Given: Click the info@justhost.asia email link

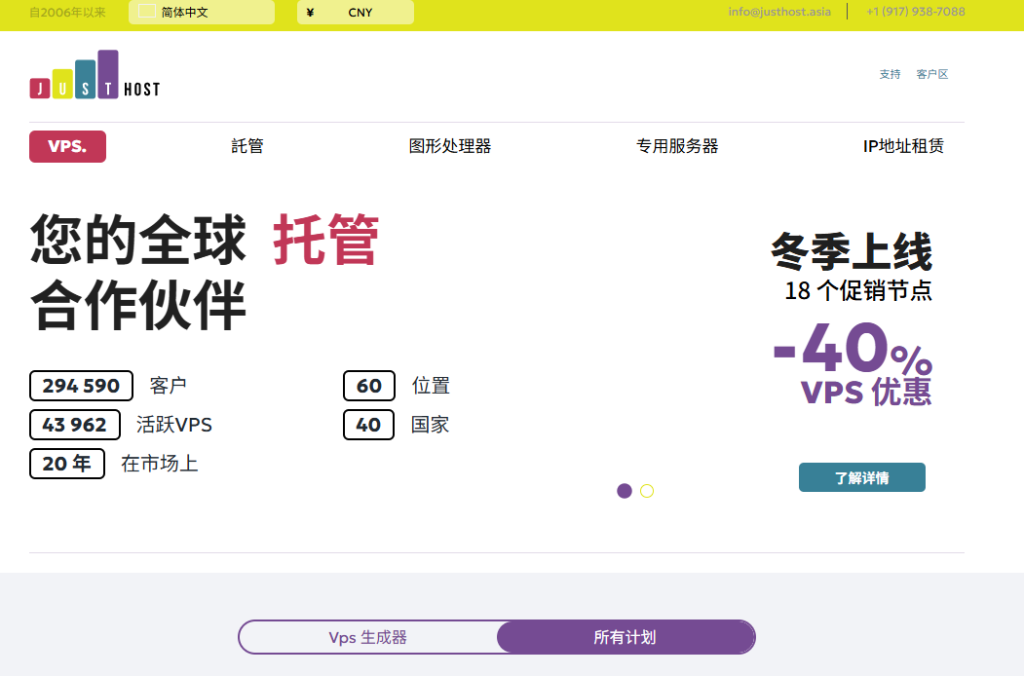Looking at the screenshot, I should coord(779,12).
